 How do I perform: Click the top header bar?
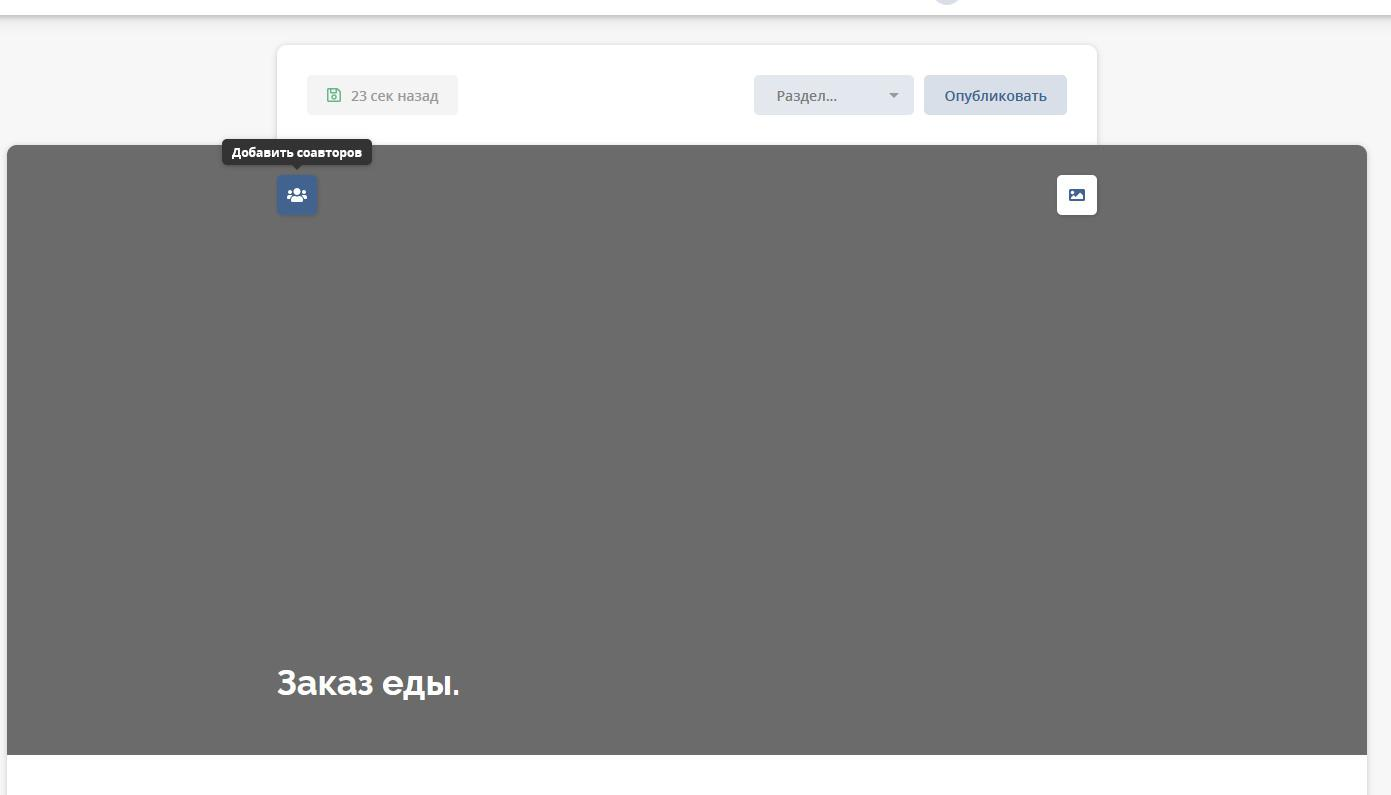[x=500, y=6]
